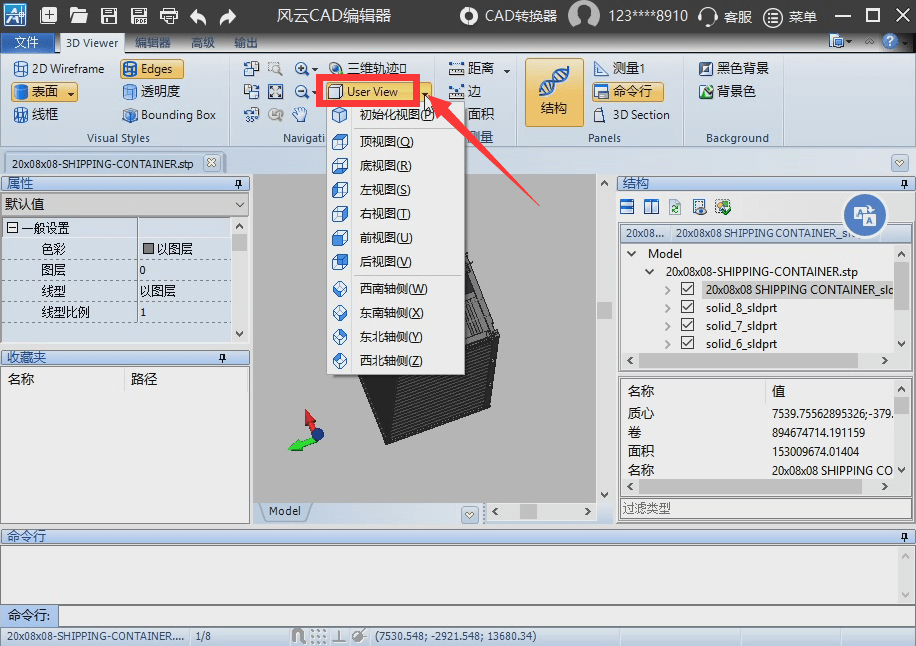Choose 底视图(R) bottom view

click(396, 166)
